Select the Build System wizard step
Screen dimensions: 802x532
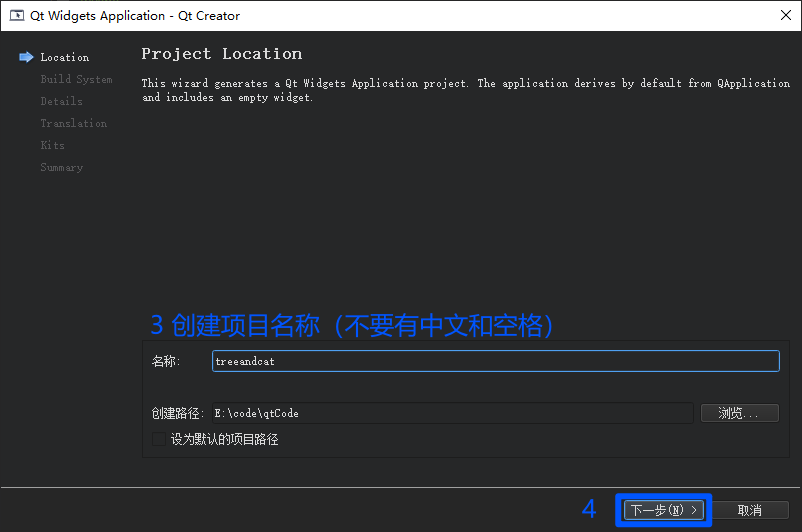(x=76, y=79)
